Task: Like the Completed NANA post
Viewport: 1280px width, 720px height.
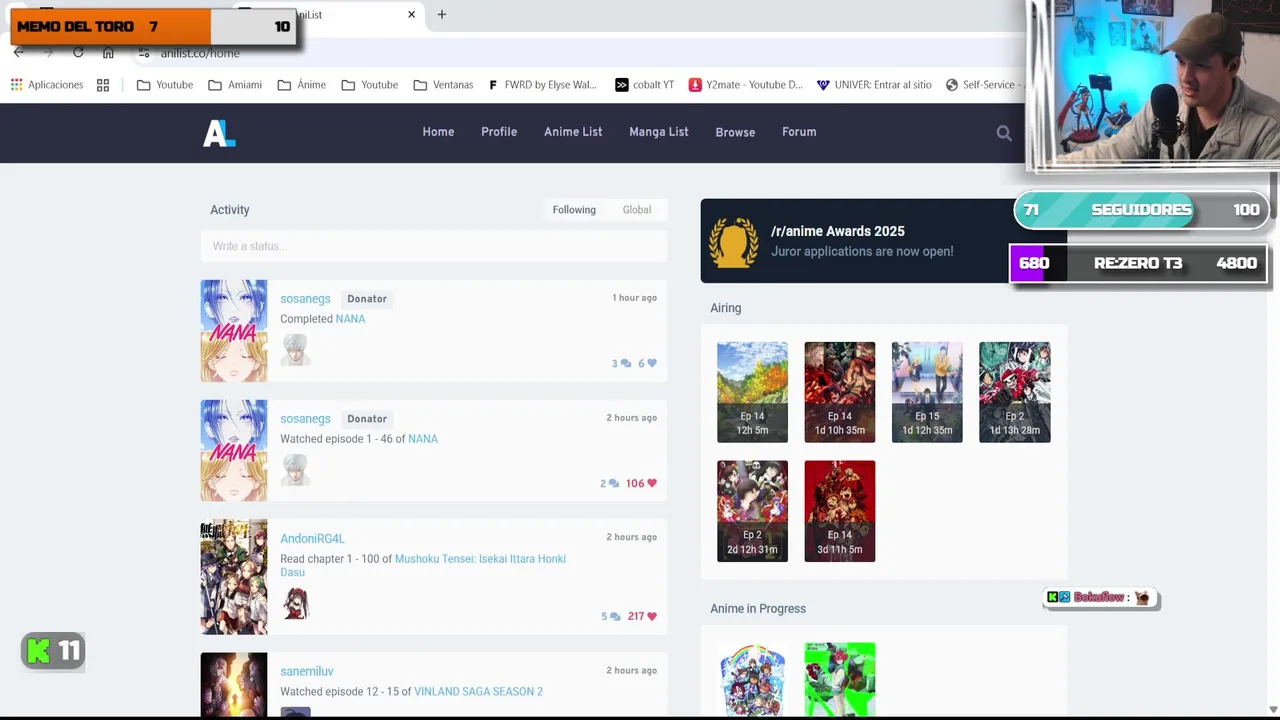Action: 647,364
